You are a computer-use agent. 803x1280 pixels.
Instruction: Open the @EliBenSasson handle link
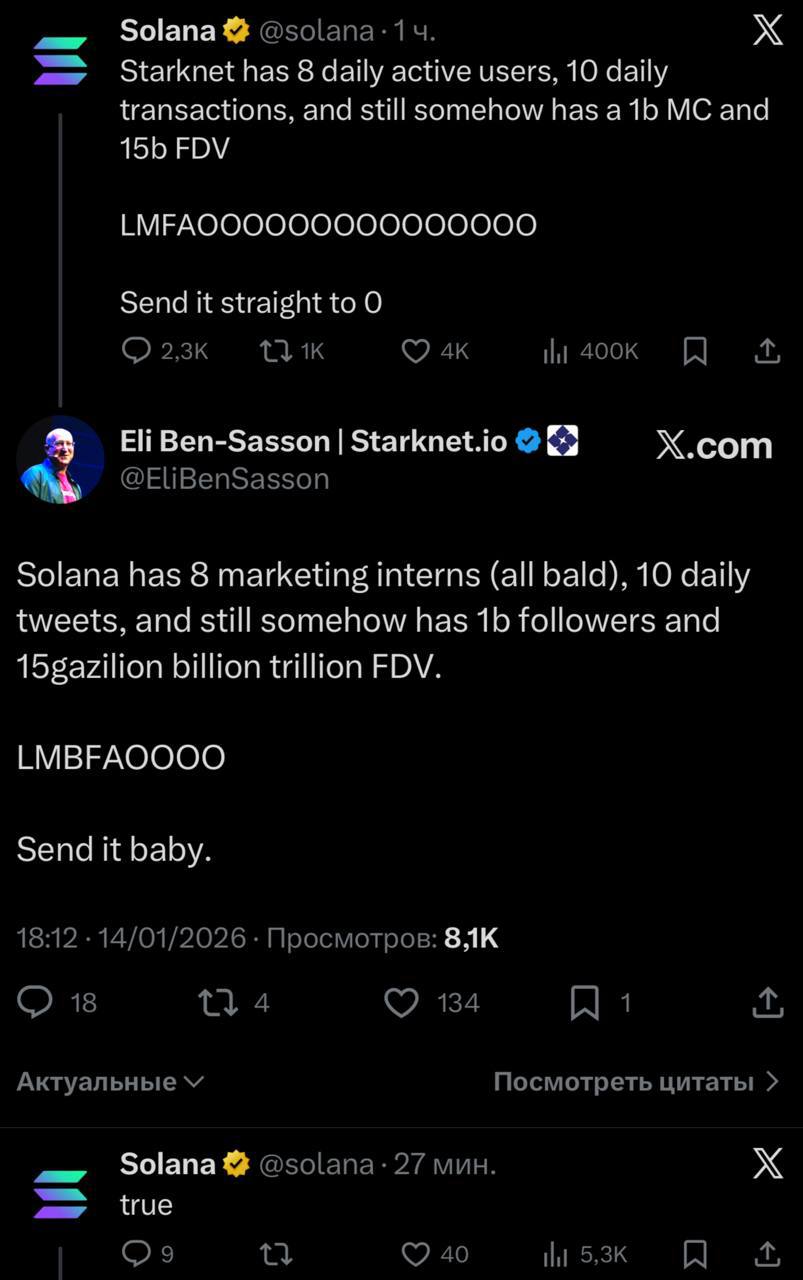click(x=224, y=479)
